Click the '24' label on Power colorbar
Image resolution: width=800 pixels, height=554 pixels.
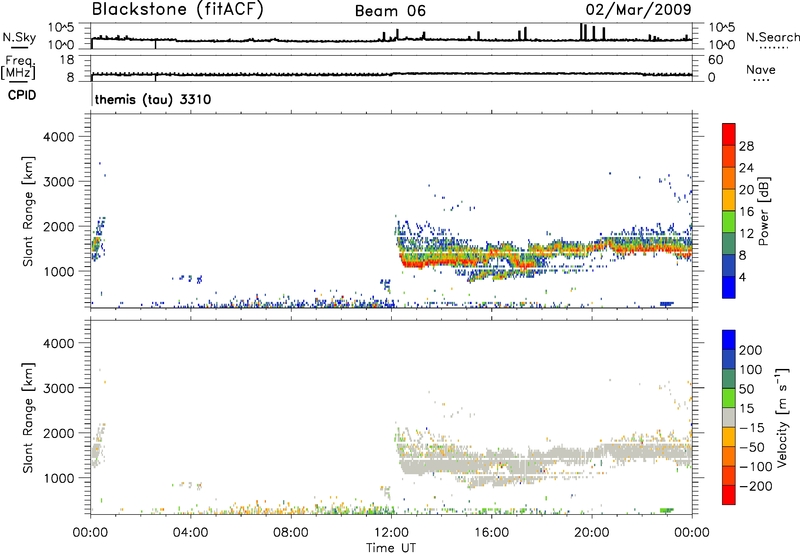coord(746,168)
